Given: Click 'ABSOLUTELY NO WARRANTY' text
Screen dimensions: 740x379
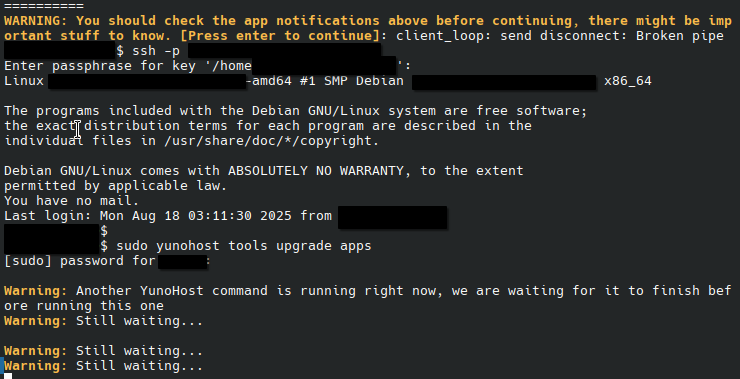Looking at the screenshot, I should 316,171.
